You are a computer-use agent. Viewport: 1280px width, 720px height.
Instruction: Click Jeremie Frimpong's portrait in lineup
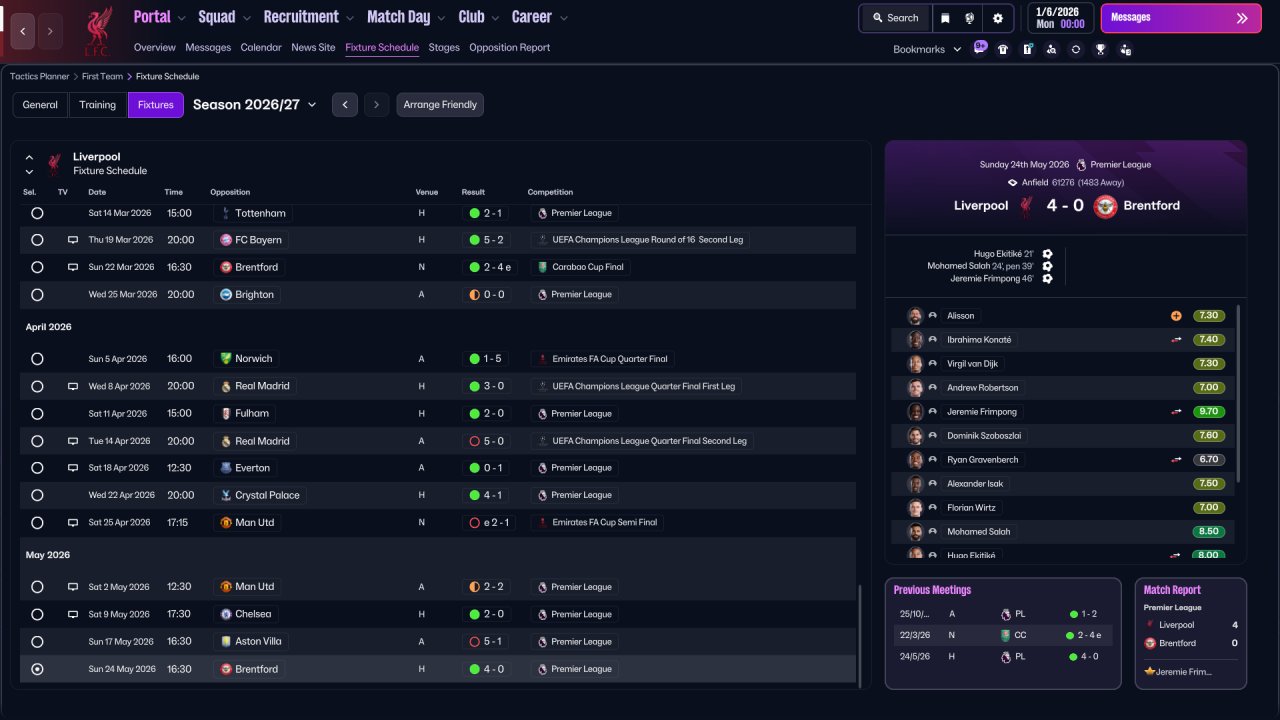[x=915, y=412]
